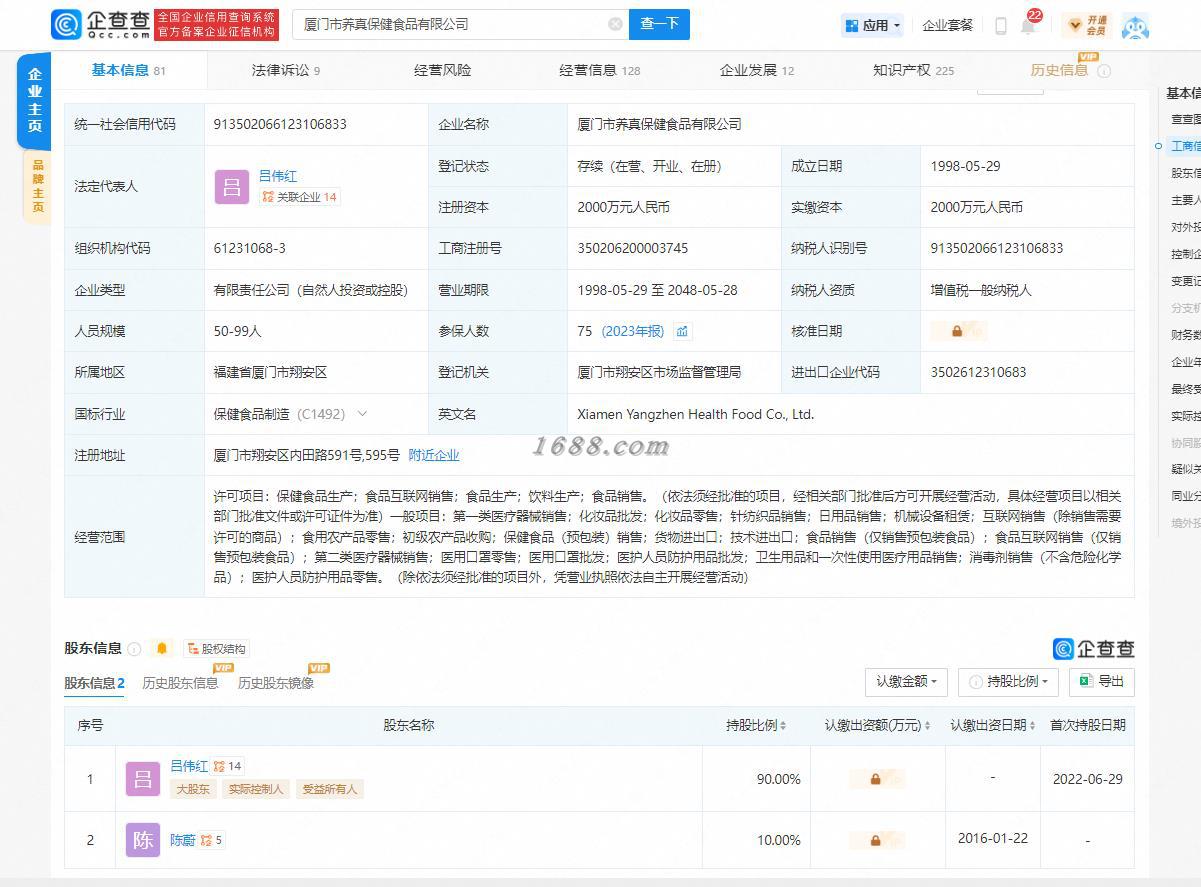Click the 吕 avatar of legal representative
The width and height of the screenshot is (1201, 887).
point(231,186)
